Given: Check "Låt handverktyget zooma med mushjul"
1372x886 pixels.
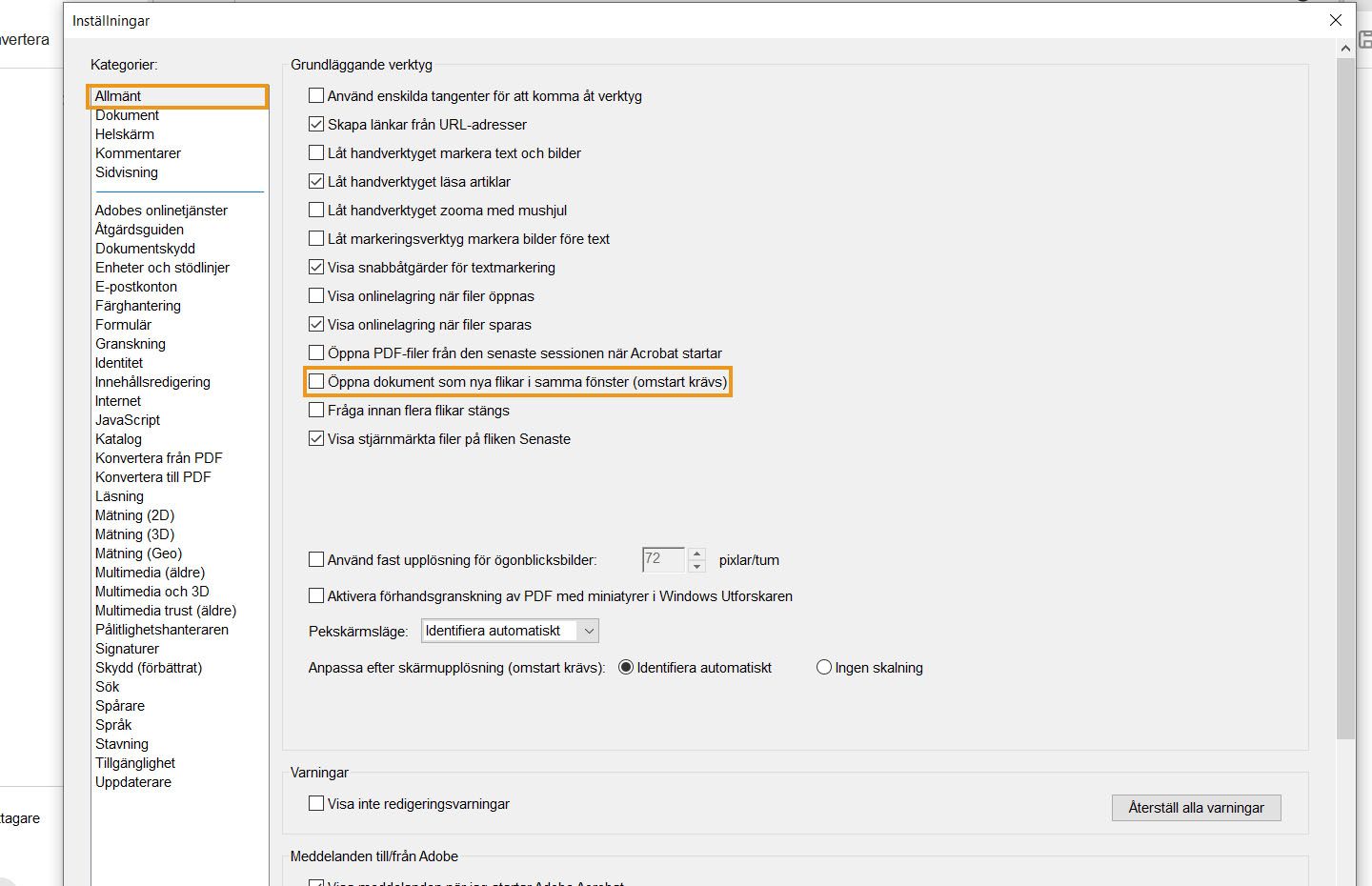Looking at the screenshot, I should click(x=316, y=210).
